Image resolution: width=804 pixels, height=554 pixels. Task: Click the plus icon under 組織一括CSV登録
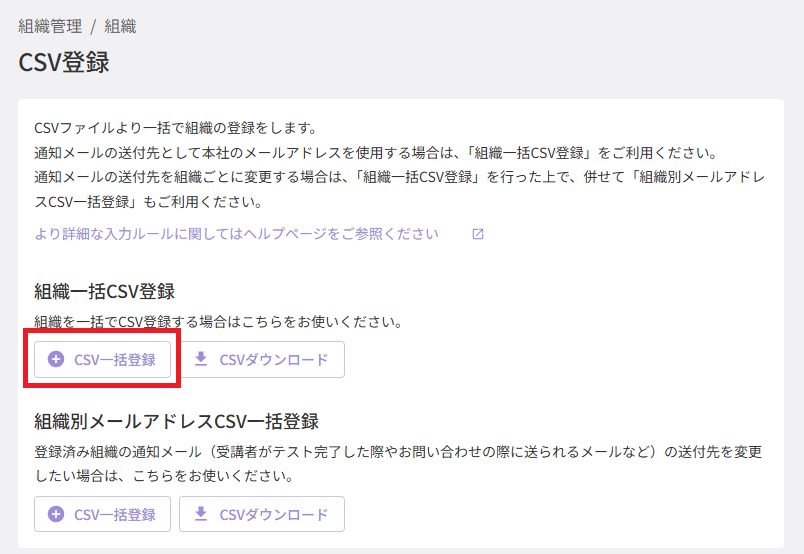pos(56,360)
